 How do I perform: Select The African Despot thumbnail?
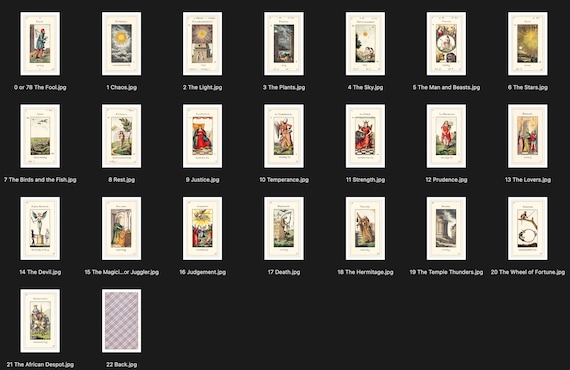click(x=40, y=321)
